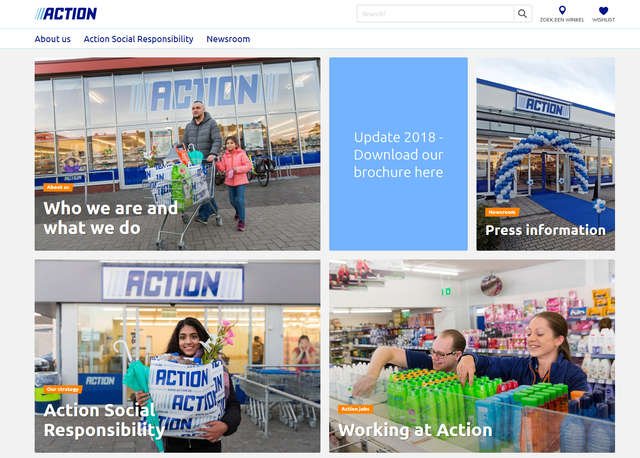
Task: Click the magnifier search button
Action: click(x=522, y=14)
